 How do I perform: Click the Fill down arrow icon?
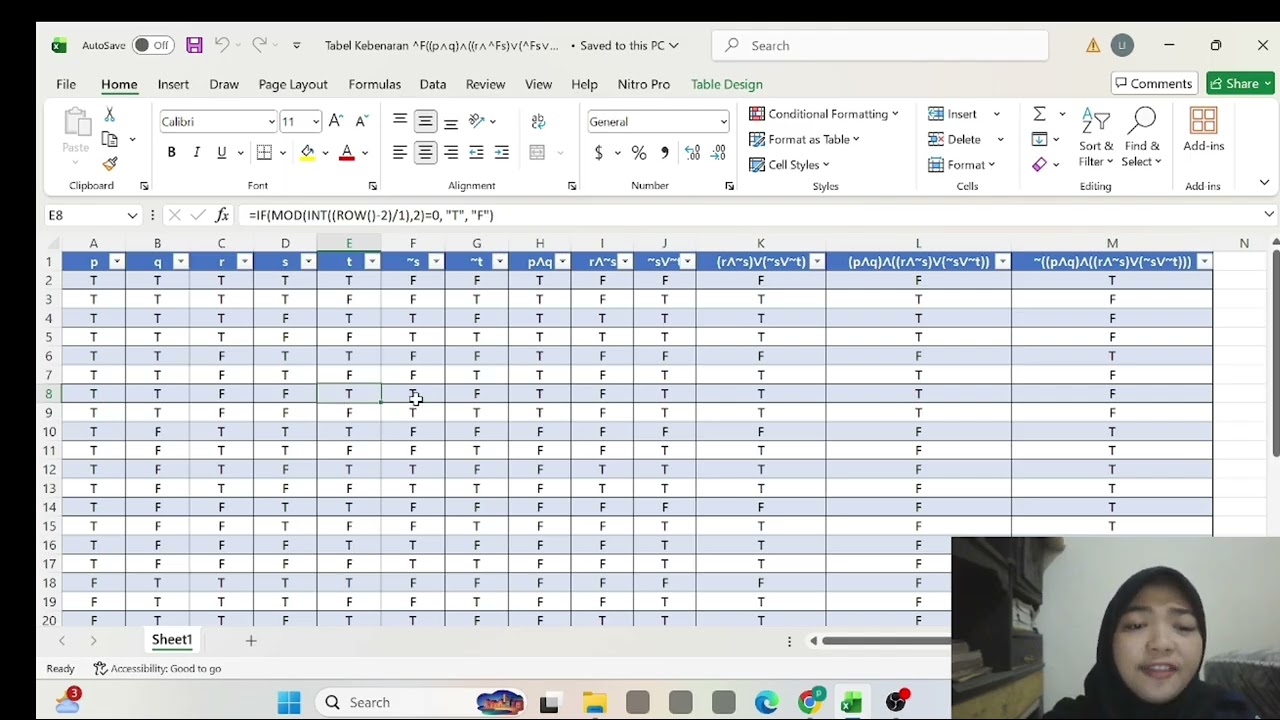pos(1039,139)
